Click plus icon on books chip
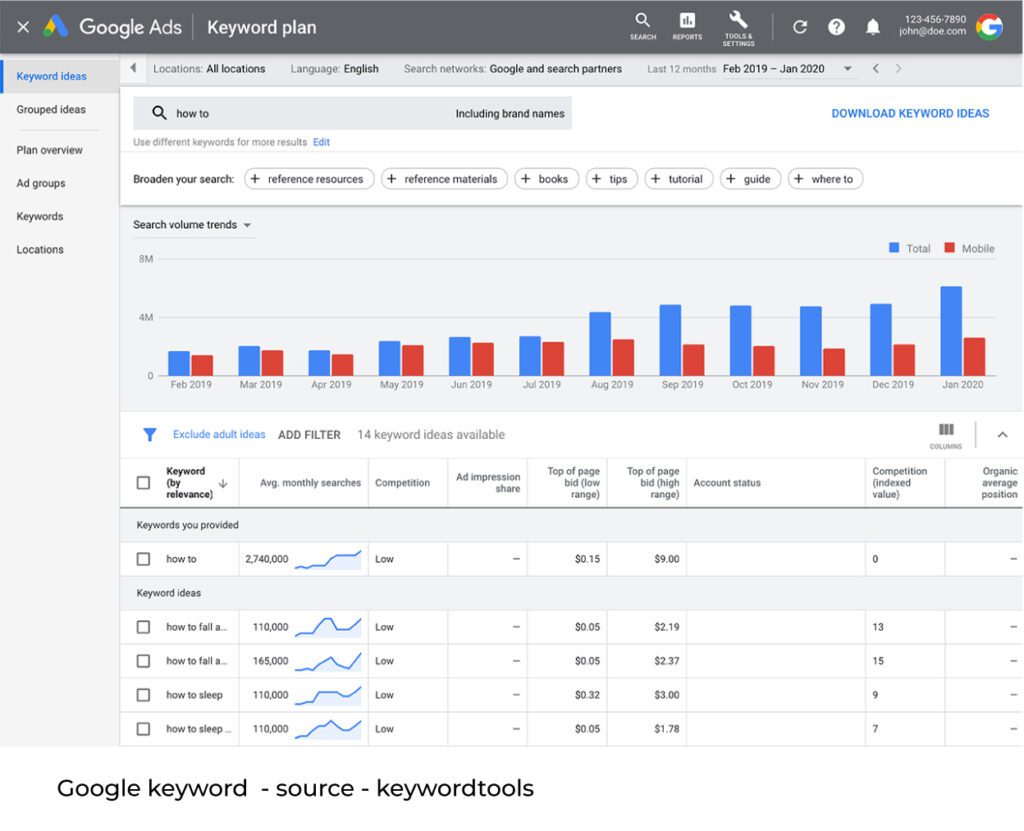The image size is (1024, 831). point(526,179)
